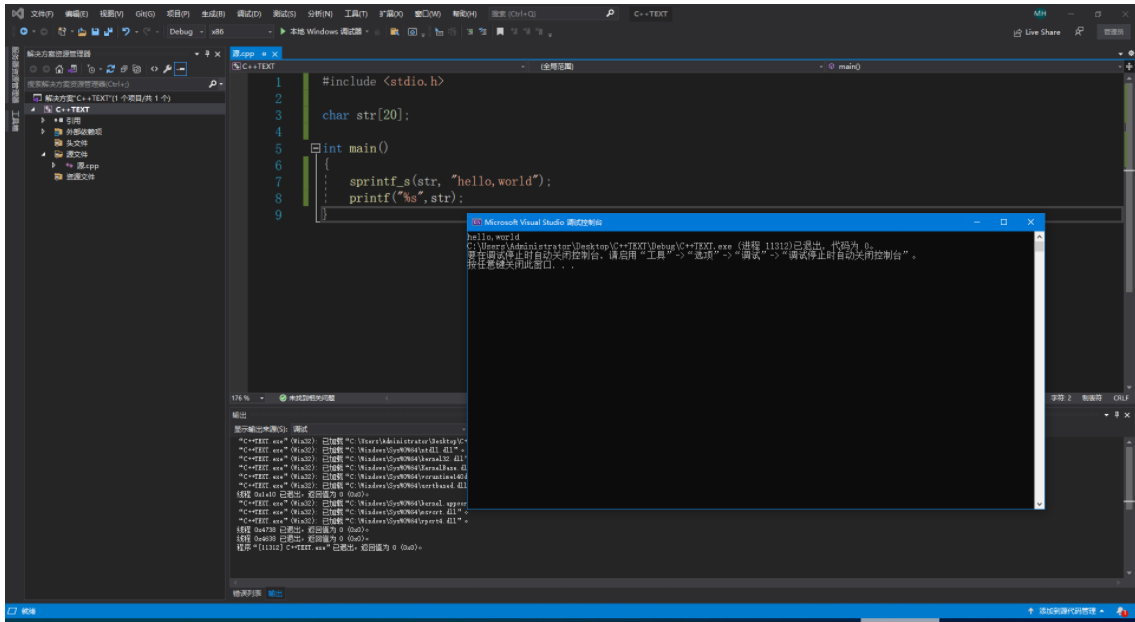Viewport: 1135px width, 622px height.
Task: Click the bookmark icon in the toolbar
Action: 499,32
